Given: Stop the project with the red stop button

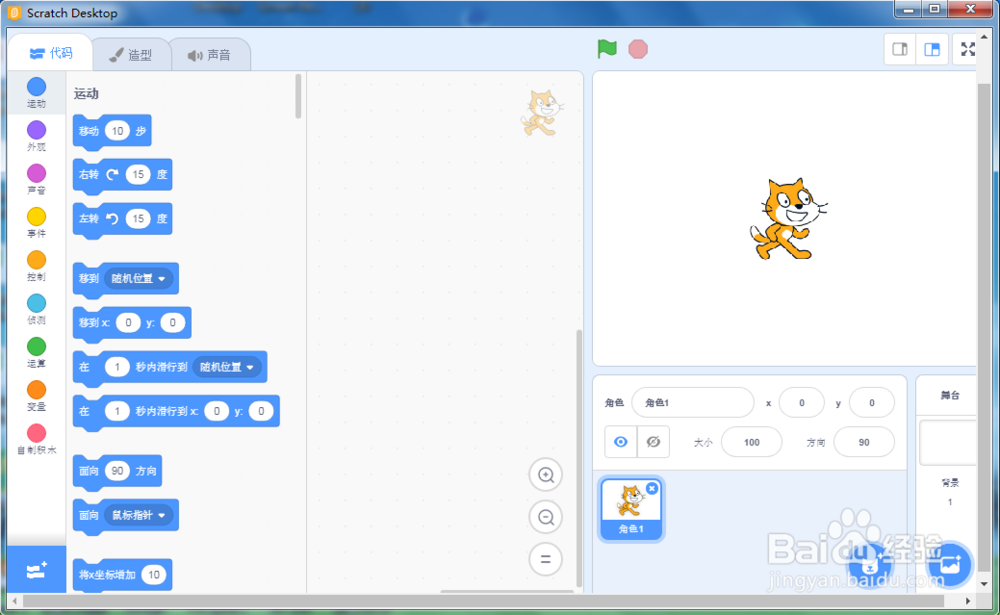Looking at the screenshot, I should [637, 48].
